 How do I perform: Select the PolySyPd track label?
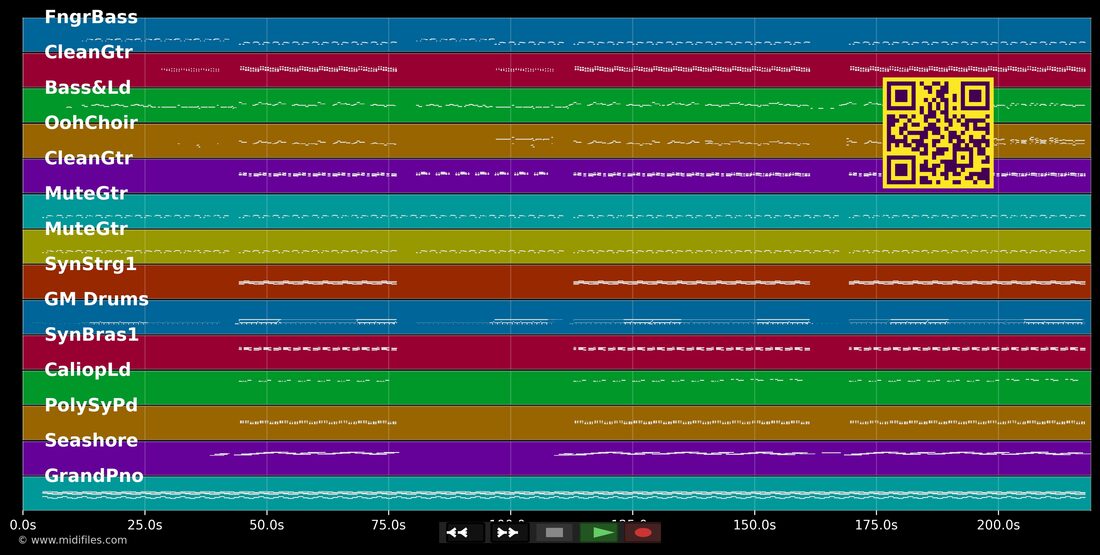(90, 405)
